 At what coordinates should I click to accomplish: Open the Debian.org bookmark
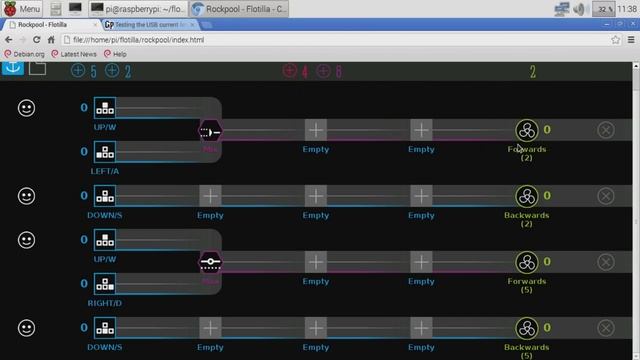click(x=24, y=54)
